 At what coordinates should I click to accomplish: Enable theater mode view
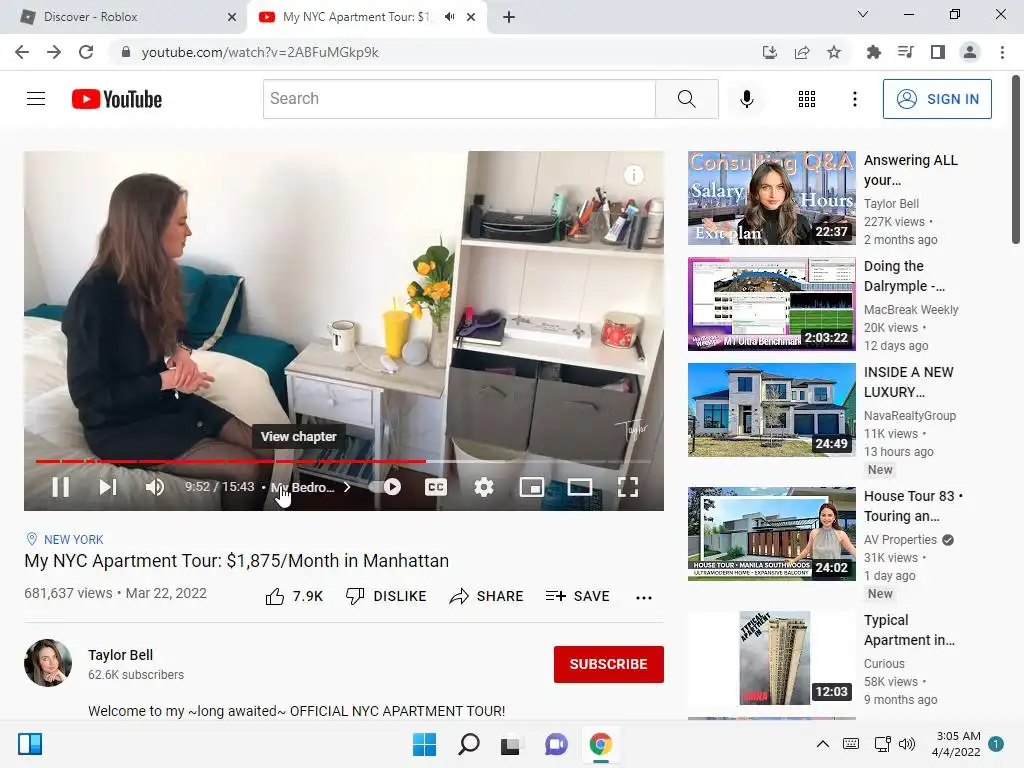point(580,487)
